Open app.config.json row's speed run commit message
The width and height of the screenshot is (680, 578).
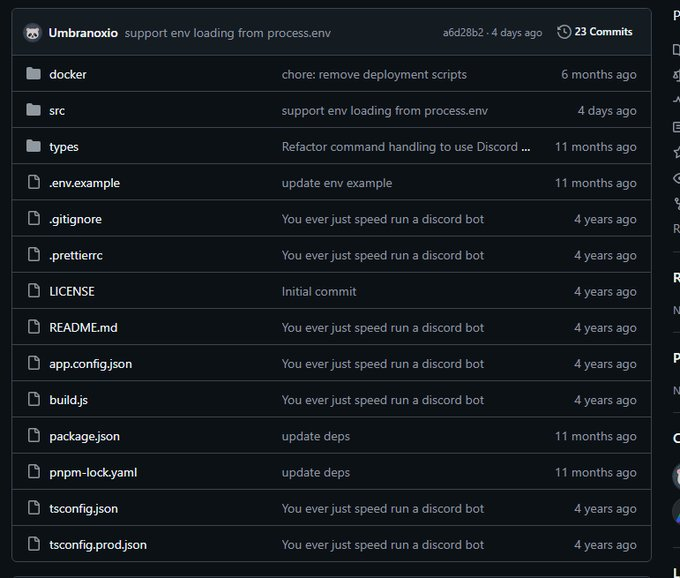382,364
